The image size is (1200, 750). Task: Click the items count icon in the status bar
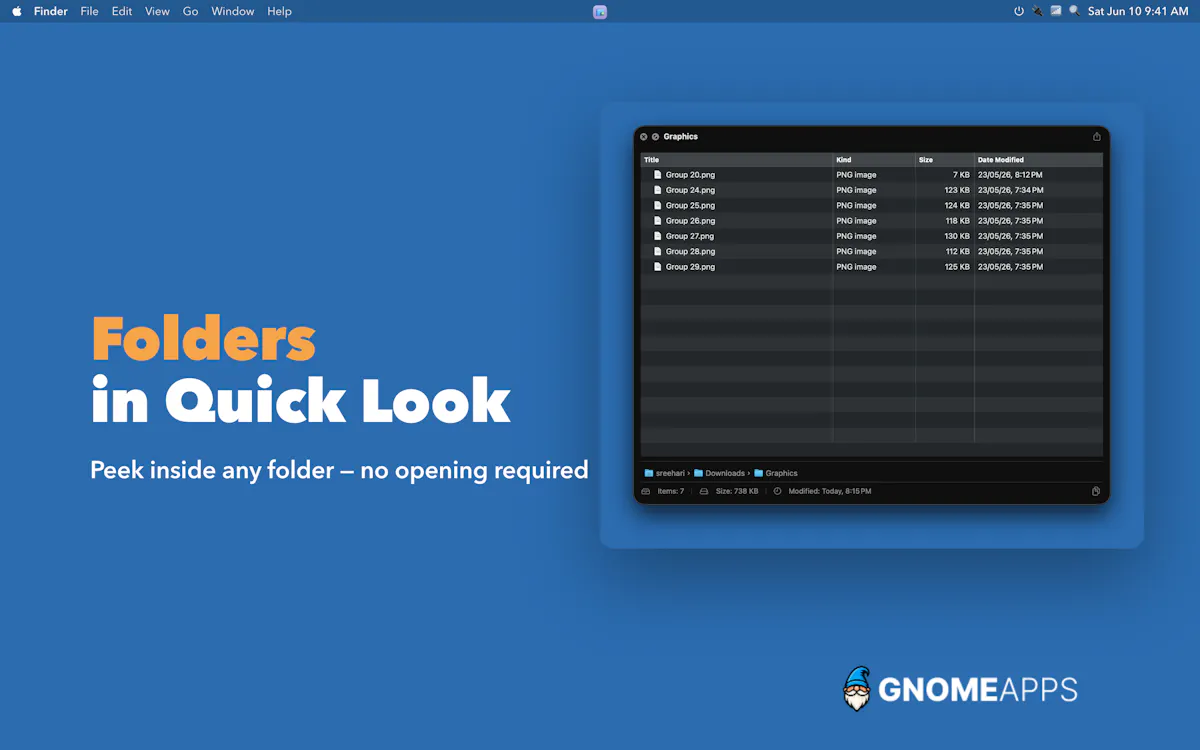(646, 491)
